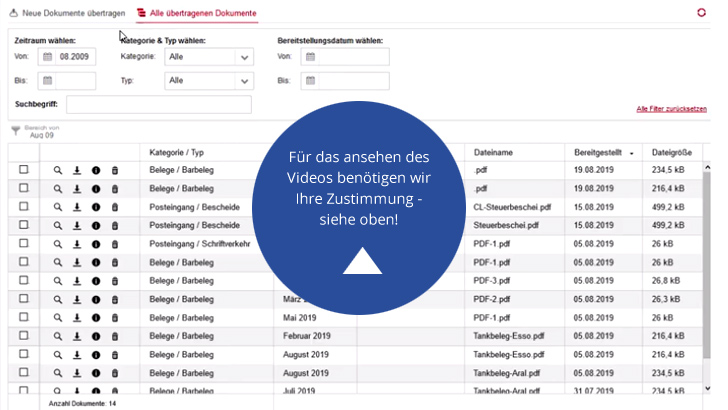Delete the PDF-2.pdf document via trash icon
This screenshot has height=410, width=728.
(x=114, y=298)
